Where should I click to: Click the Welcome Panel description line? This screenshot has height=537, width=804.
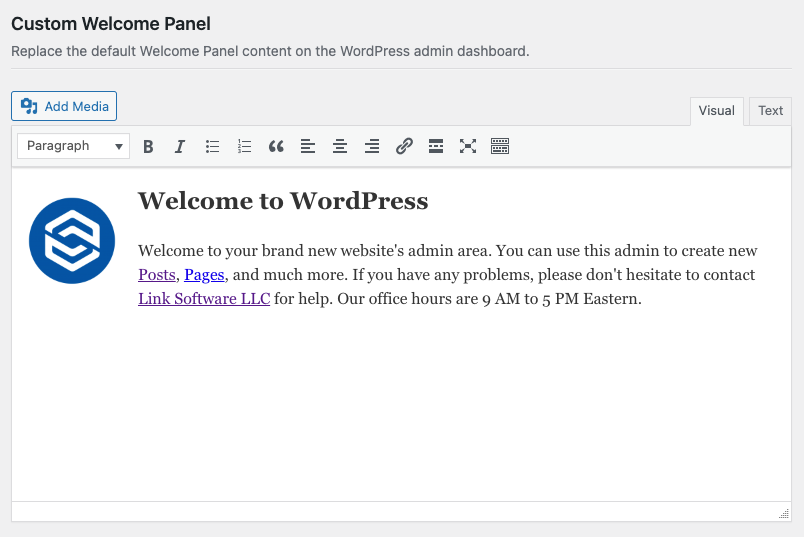coord(270,51)
